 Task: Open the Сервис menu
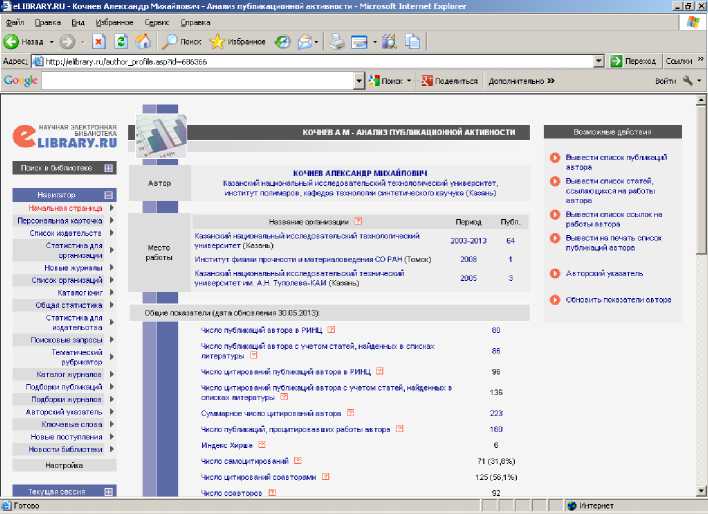(x=157, y=21)
